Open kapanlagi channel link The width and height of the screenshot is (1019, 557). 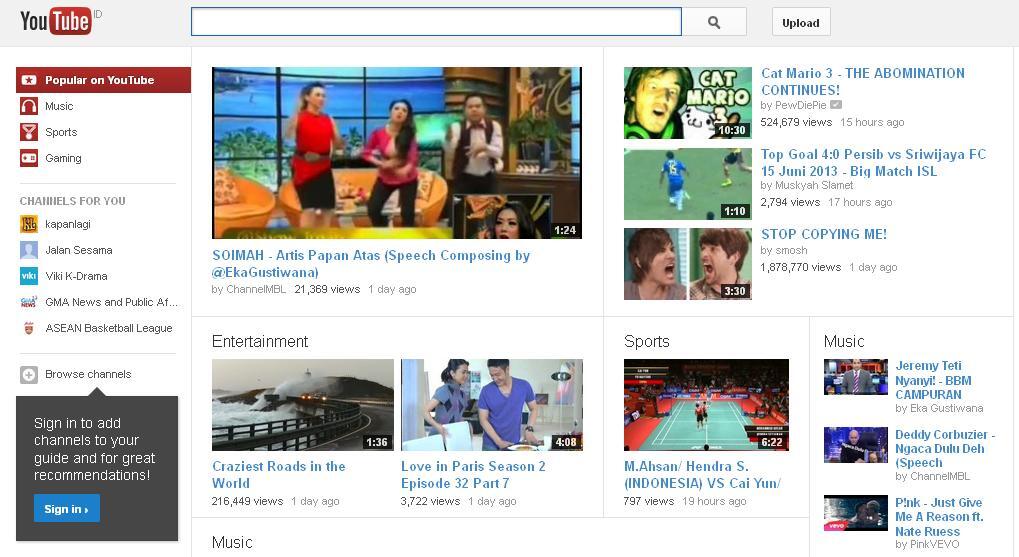pos(68,224)
